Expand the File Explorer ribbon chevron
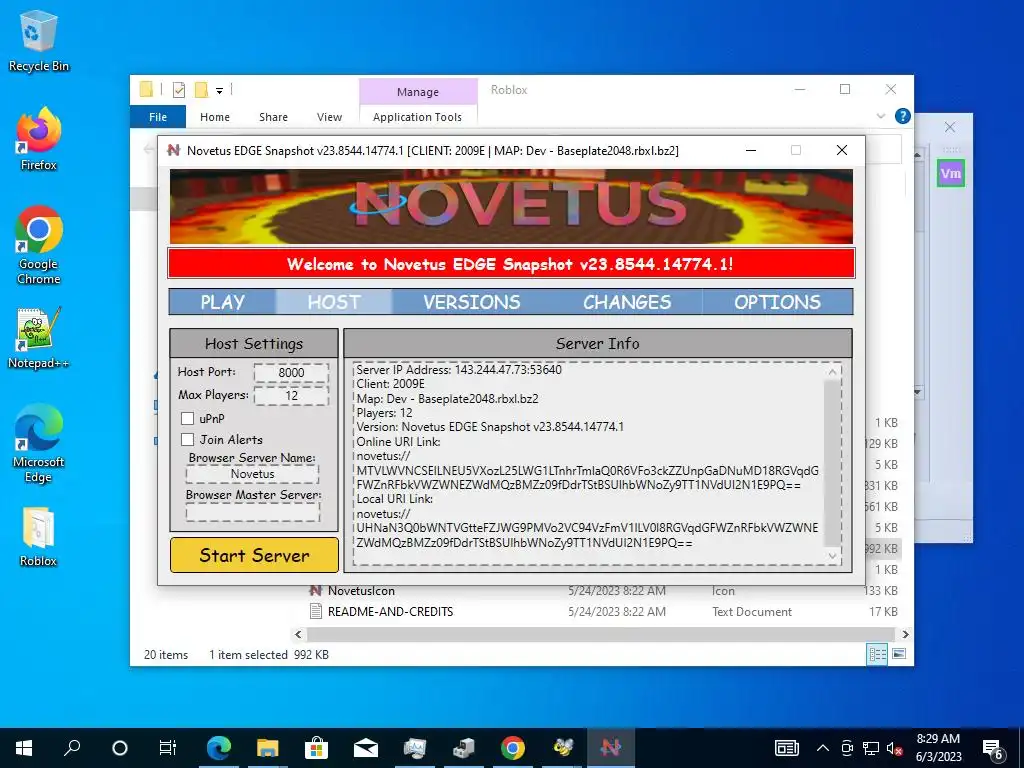 pyautogui.click(x=880, y=116)
